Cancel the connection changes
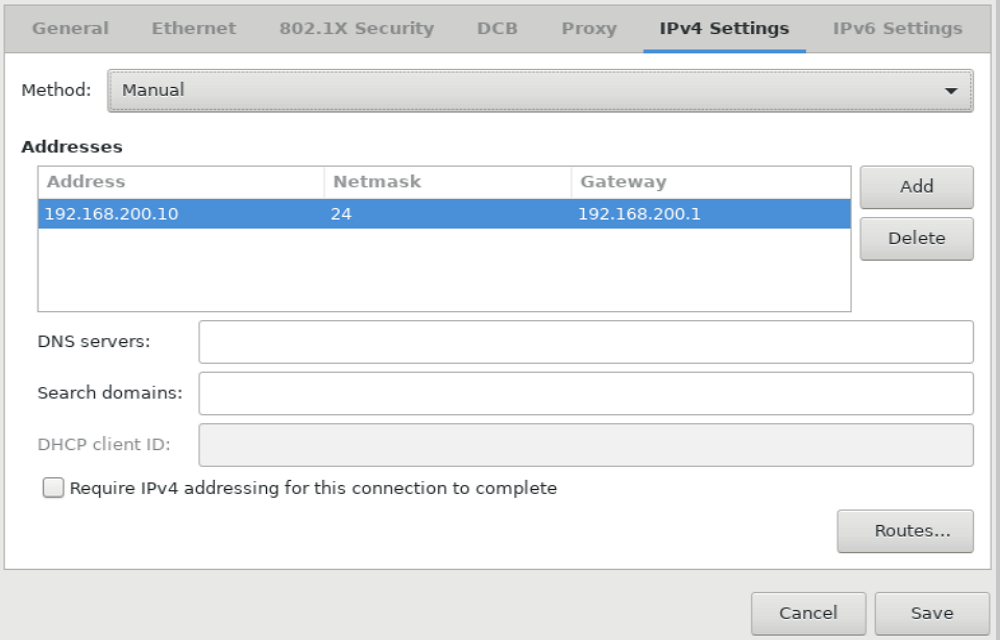Screen dimensions: 1000x640 pyautogui.click(x=808, y=613)
